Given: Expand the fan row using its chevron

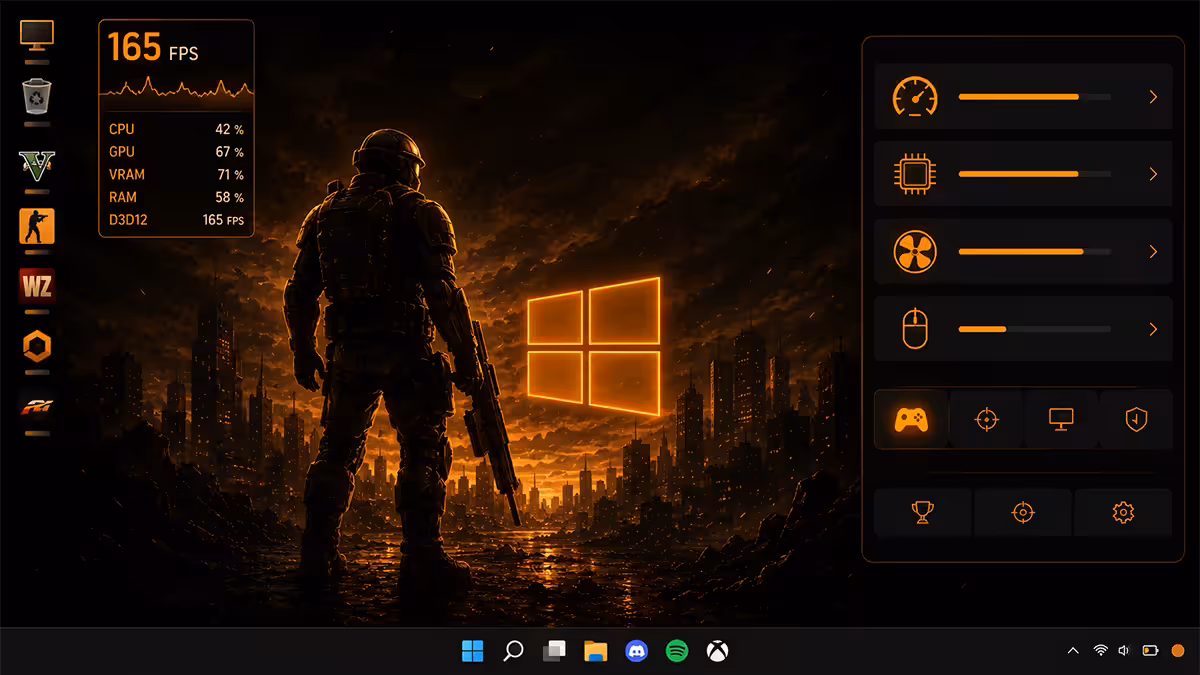Looking at the screenshot, I should pos(1153,251).
